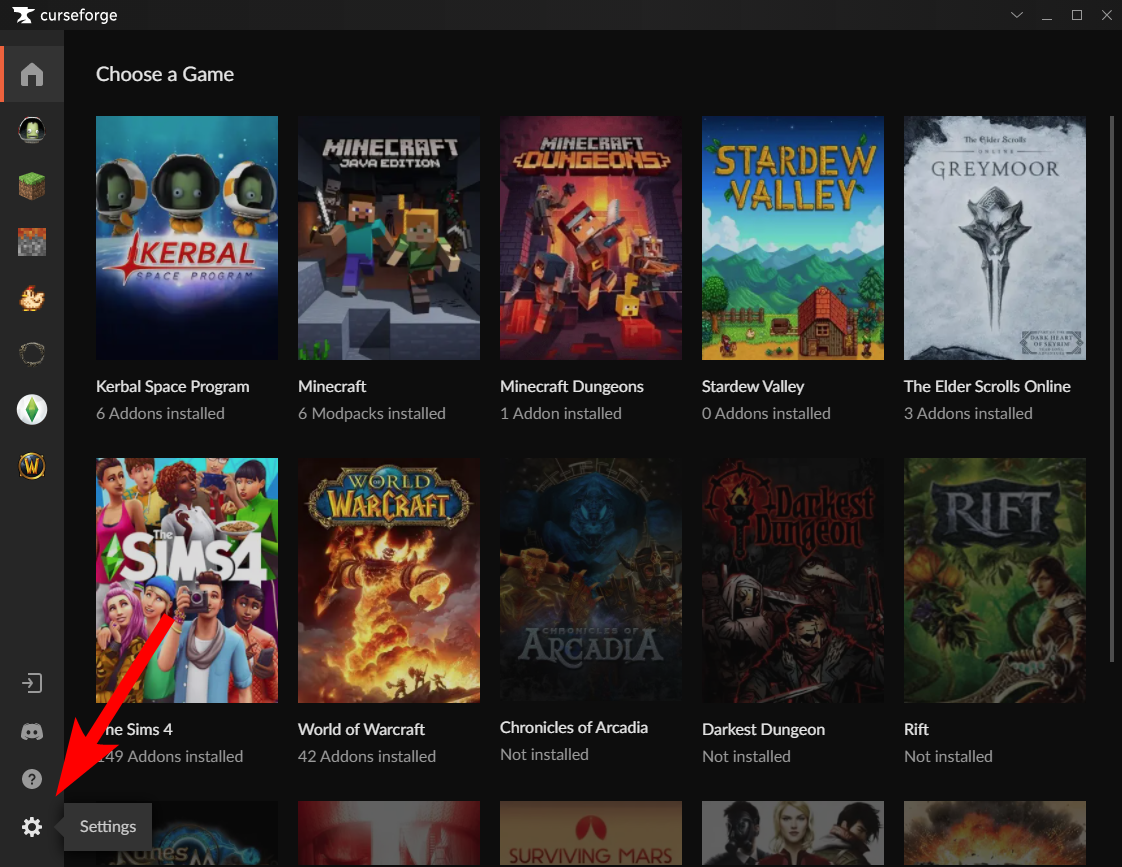1122x867 pixels.
Task: Open the Minecraft grass block sidebar icon
Action: tap(31, 186)
